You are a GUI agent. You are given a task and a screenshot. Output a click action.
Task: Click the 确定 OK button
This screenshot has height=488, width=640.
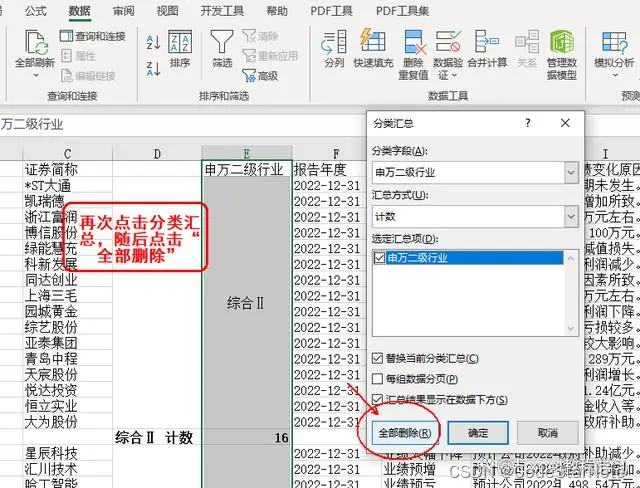click(478, 433)
